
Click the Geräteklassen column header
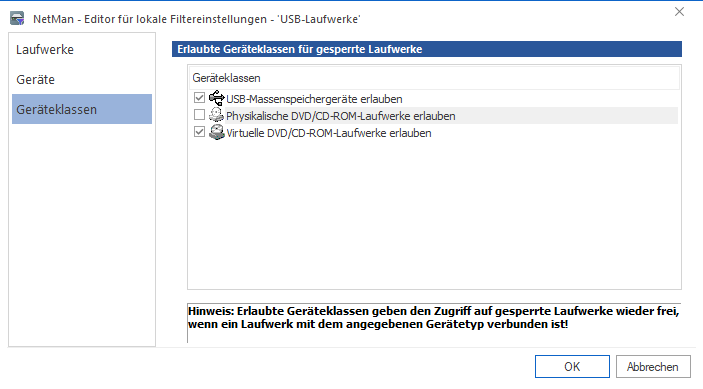pos(434,78)
